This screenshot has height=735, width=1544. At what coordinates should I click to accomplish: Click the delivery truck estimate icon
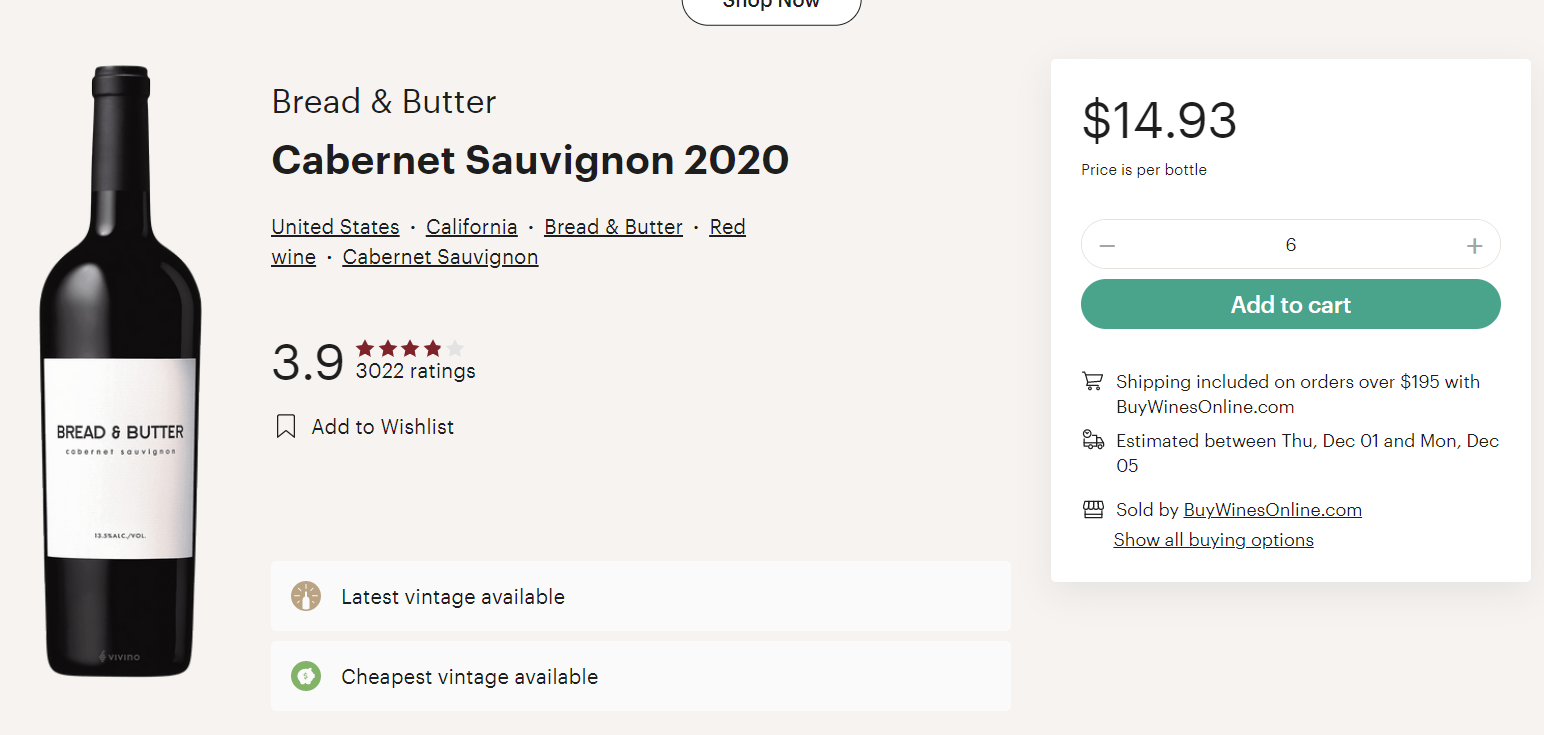tap(1092, 440)
